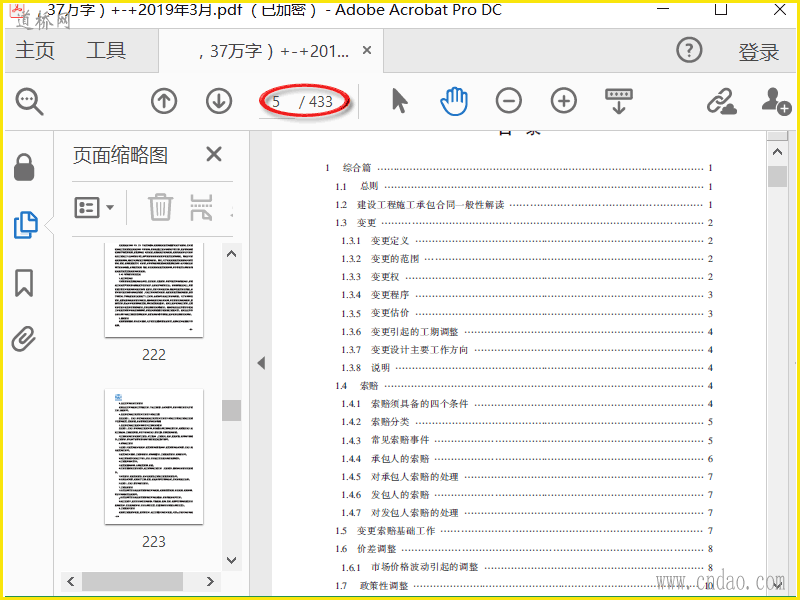
Task: Go to previous page with up arrow
Action: (x=164, y=101)
